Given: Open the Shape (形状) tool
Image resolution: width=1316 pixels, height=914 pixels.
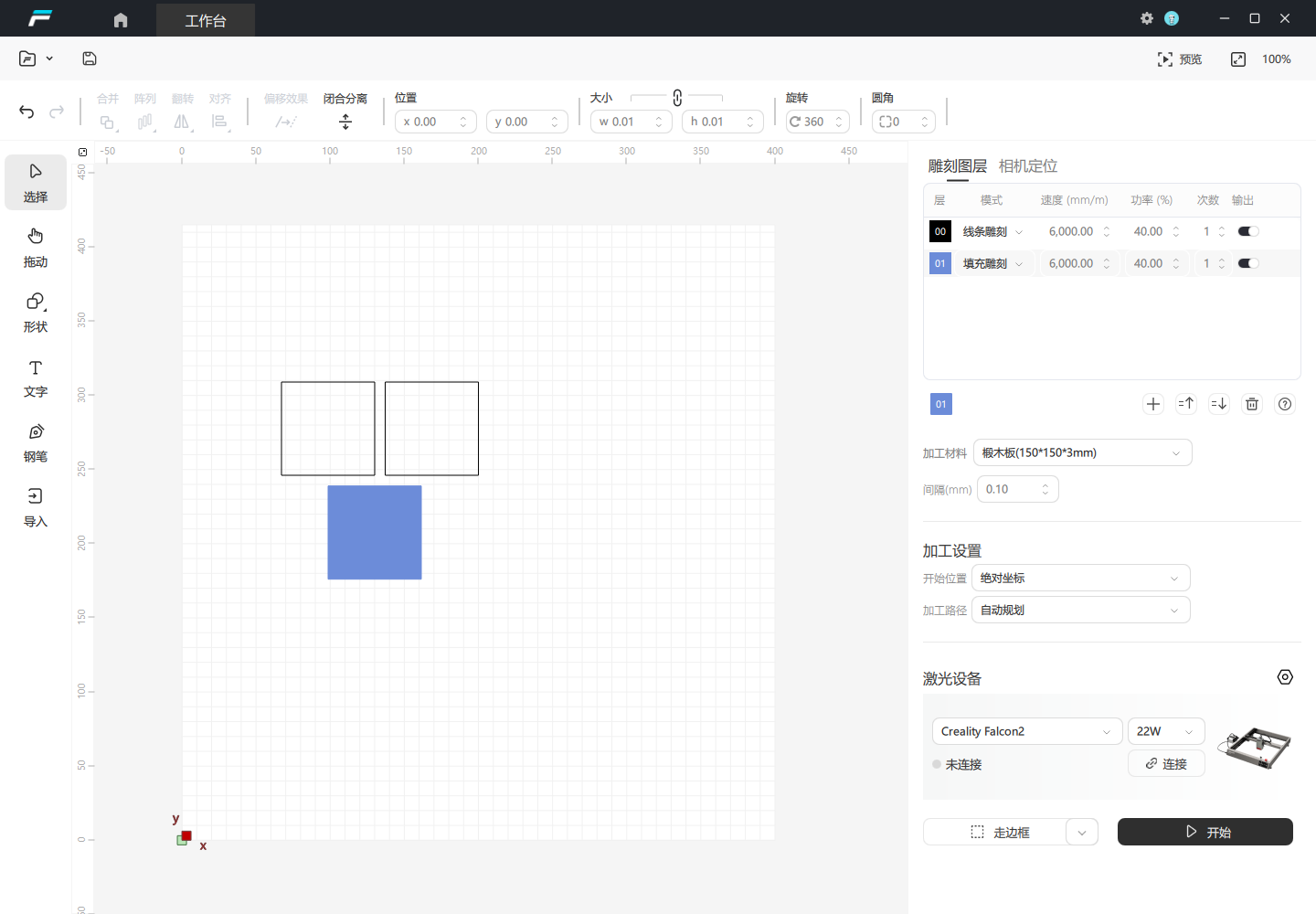Looking at the screenshot, I should coord(36,312).
